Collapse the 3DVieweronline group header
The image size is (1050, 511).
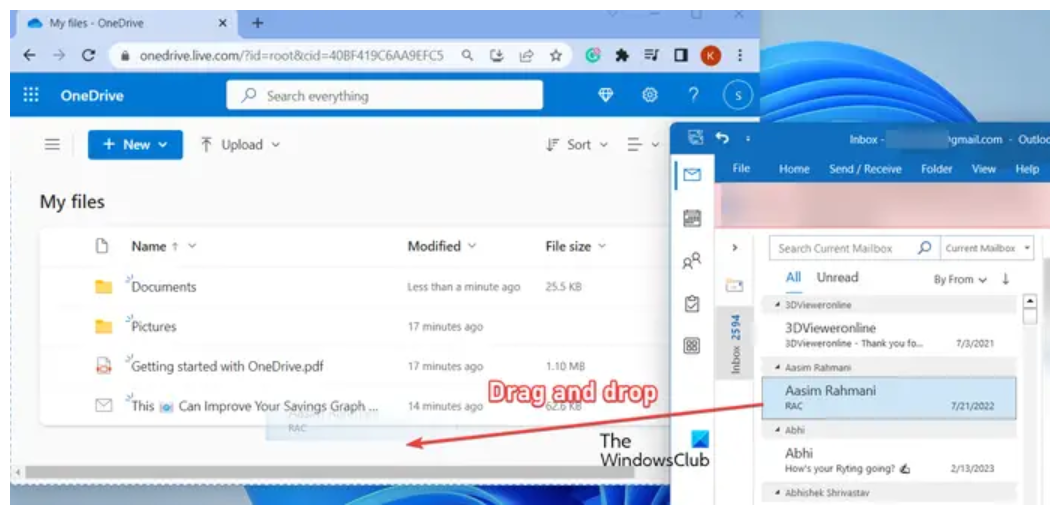777,305
